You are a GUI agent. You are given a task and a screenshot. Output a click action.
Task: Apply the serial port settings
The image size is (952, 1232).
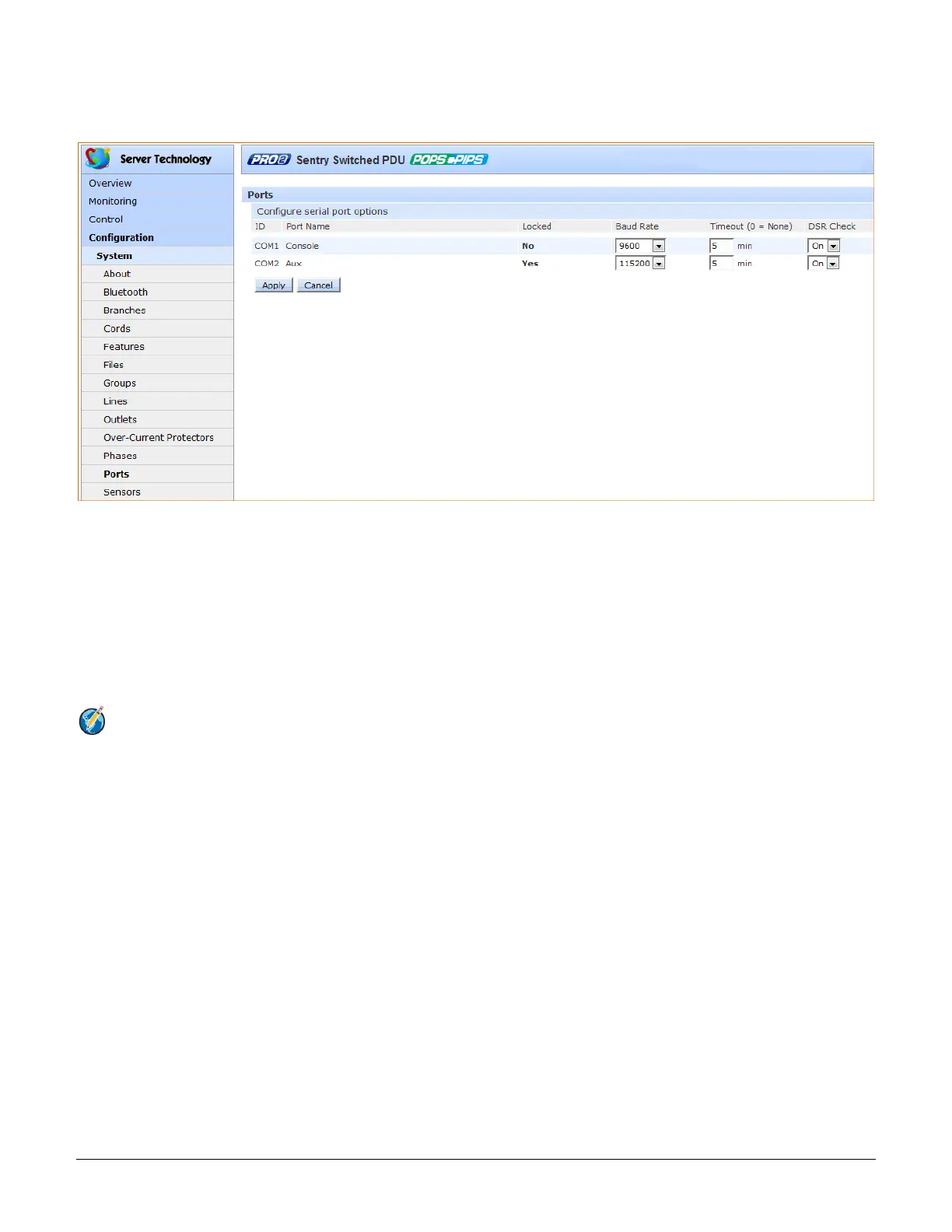[274, 285]
